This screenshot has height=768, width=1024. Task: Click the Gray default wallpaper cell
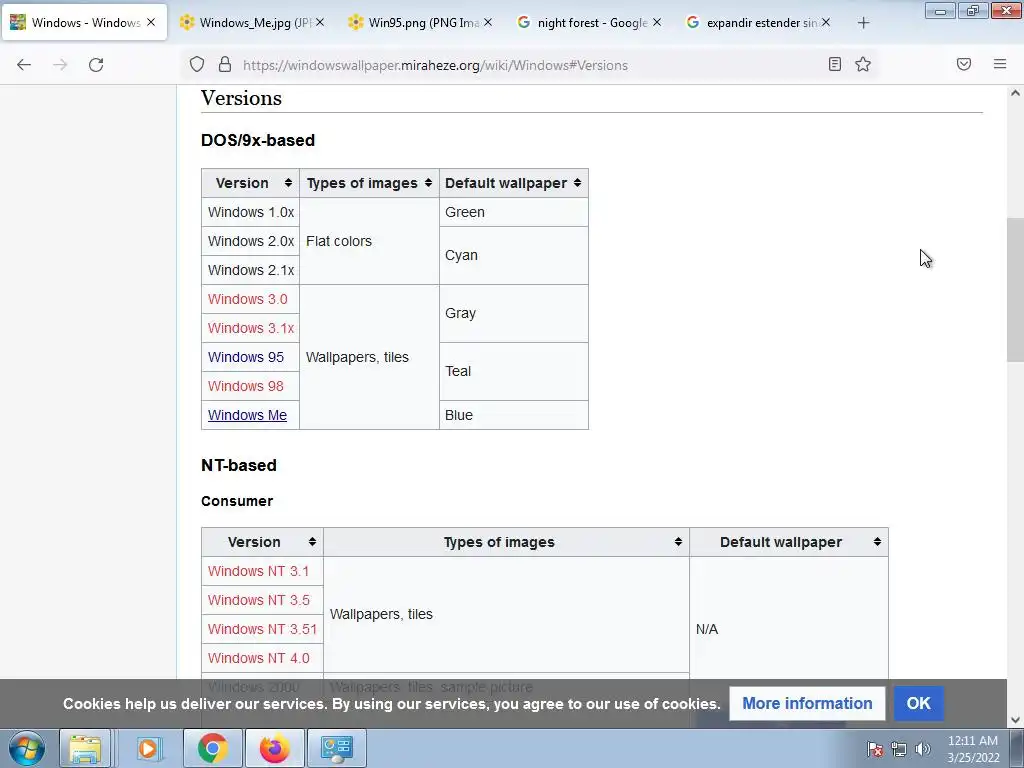point(513,313)
